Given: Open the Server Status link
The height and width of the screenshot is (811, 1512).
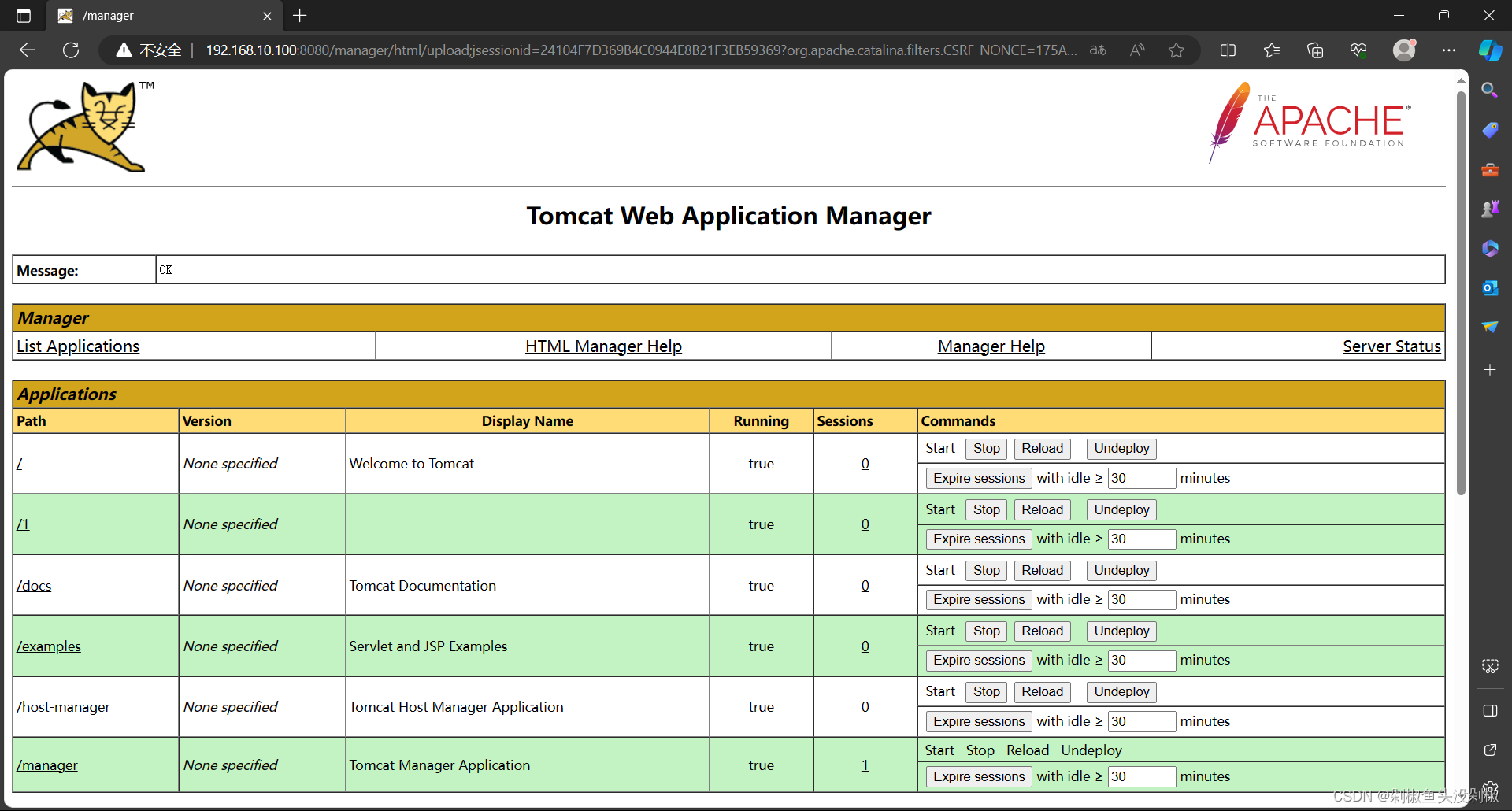Looking at the screenshot, I should (1392, 346).
